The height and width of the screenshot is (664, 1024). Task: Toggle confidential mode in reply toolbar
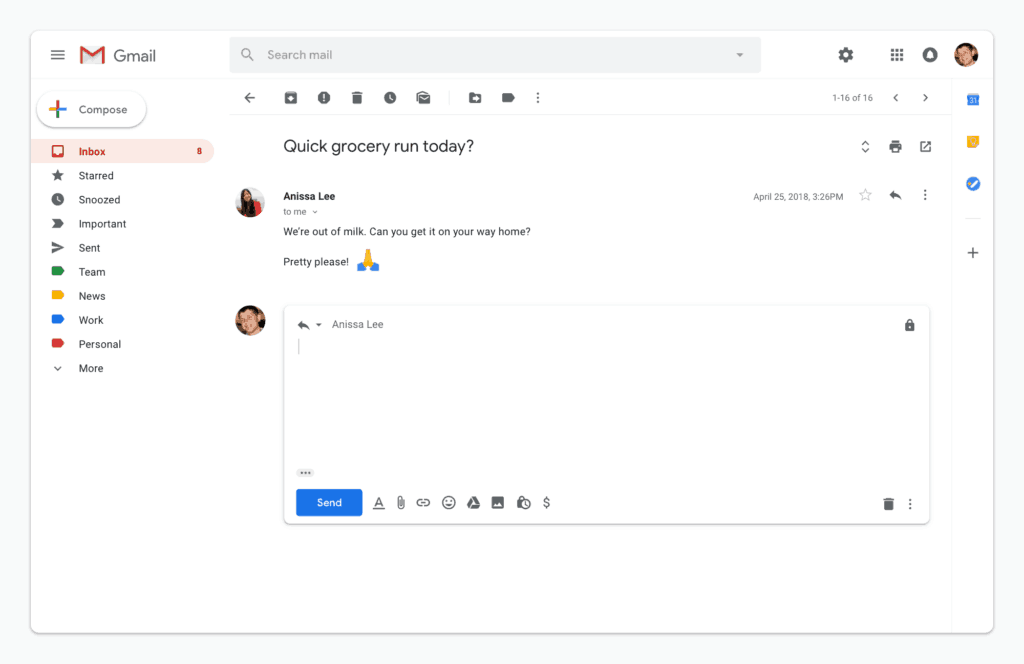pyautogui.click(x=523, y=503)
